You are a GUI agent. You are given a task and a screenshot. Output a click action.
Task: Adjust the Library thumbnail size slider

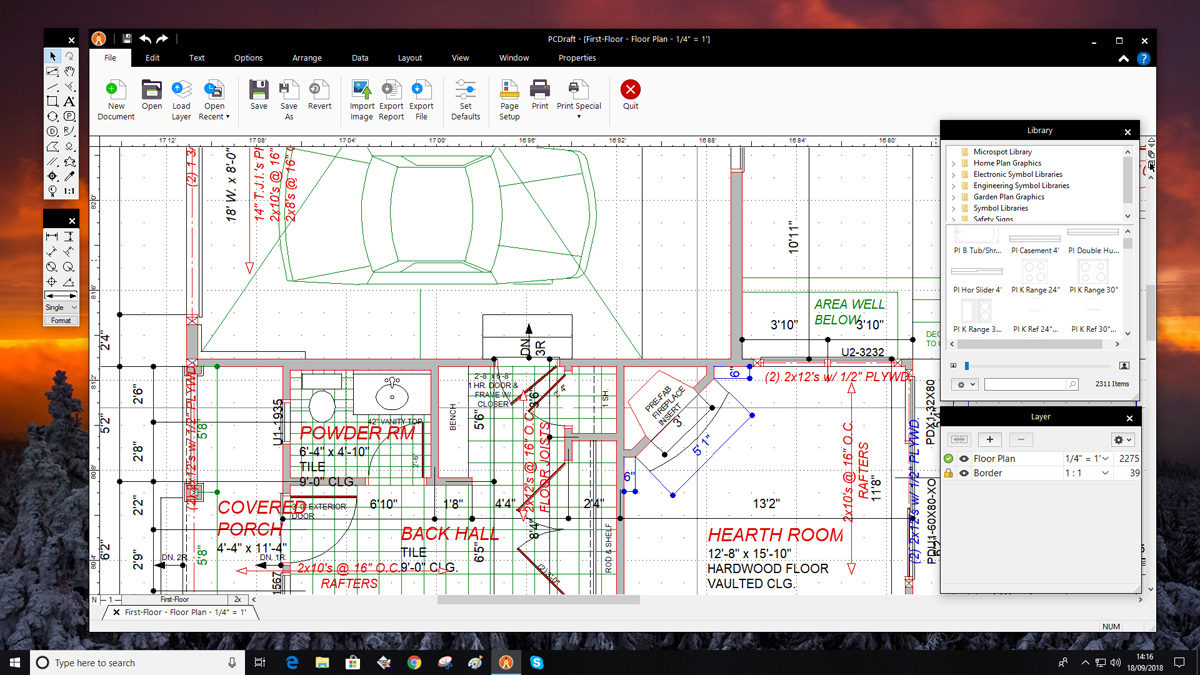(967, 366)
